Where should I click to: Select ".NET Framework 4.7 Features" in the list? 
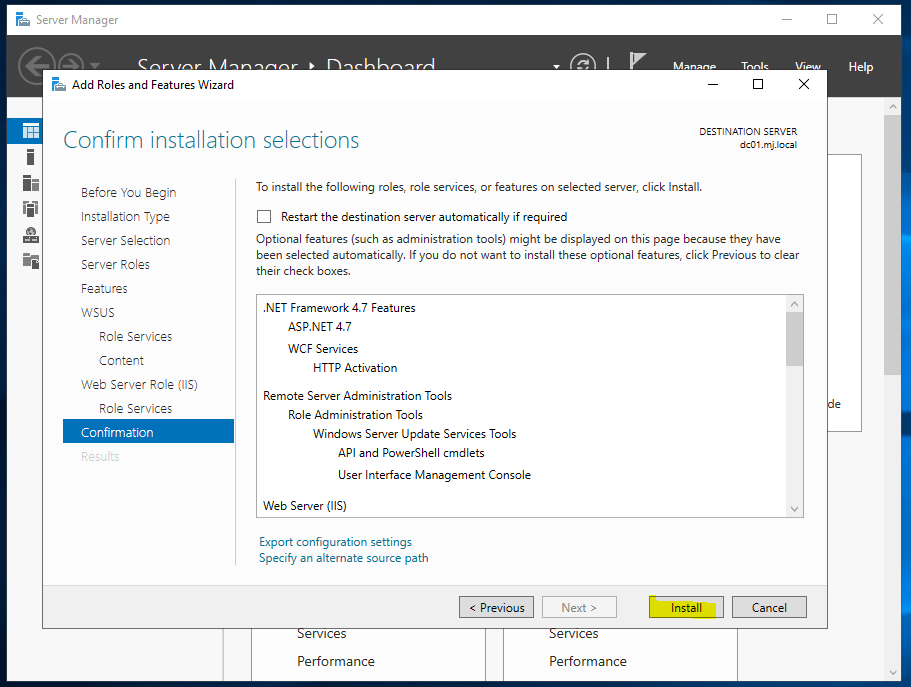click(339, 307)
